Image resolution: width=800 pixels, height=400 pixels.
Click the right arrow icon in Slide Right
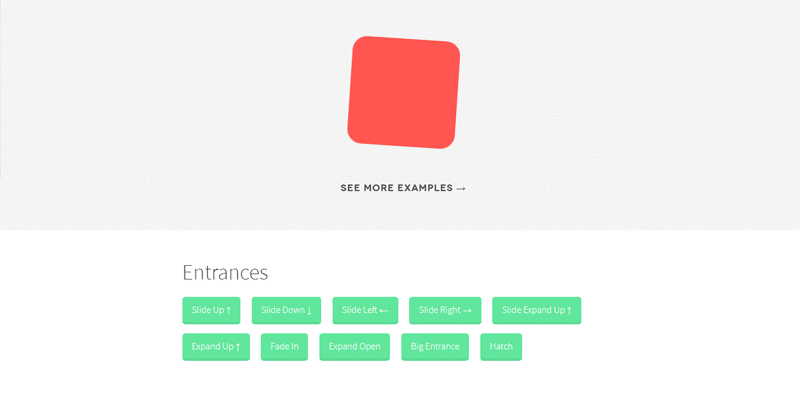(467, 310)
